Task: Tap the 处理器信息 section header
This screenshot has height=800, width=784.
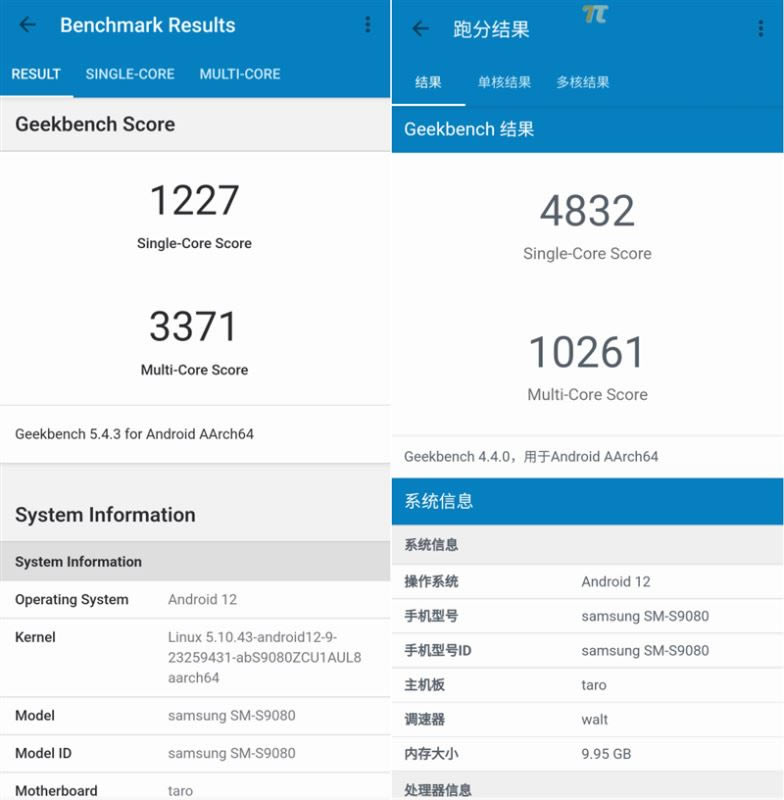Action: [438, 789]
